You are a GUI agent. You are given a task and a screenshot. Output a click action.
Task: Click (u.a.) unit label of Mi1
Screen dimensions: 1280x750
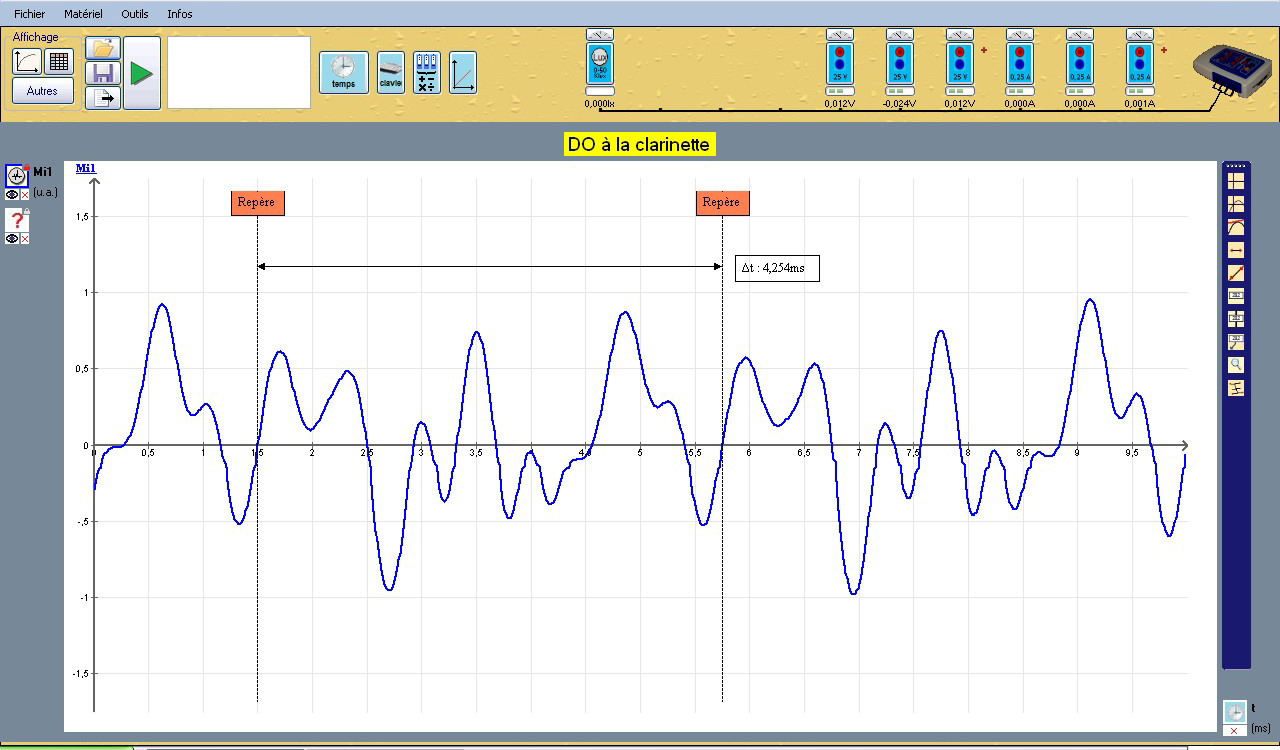tap(46, 191)
